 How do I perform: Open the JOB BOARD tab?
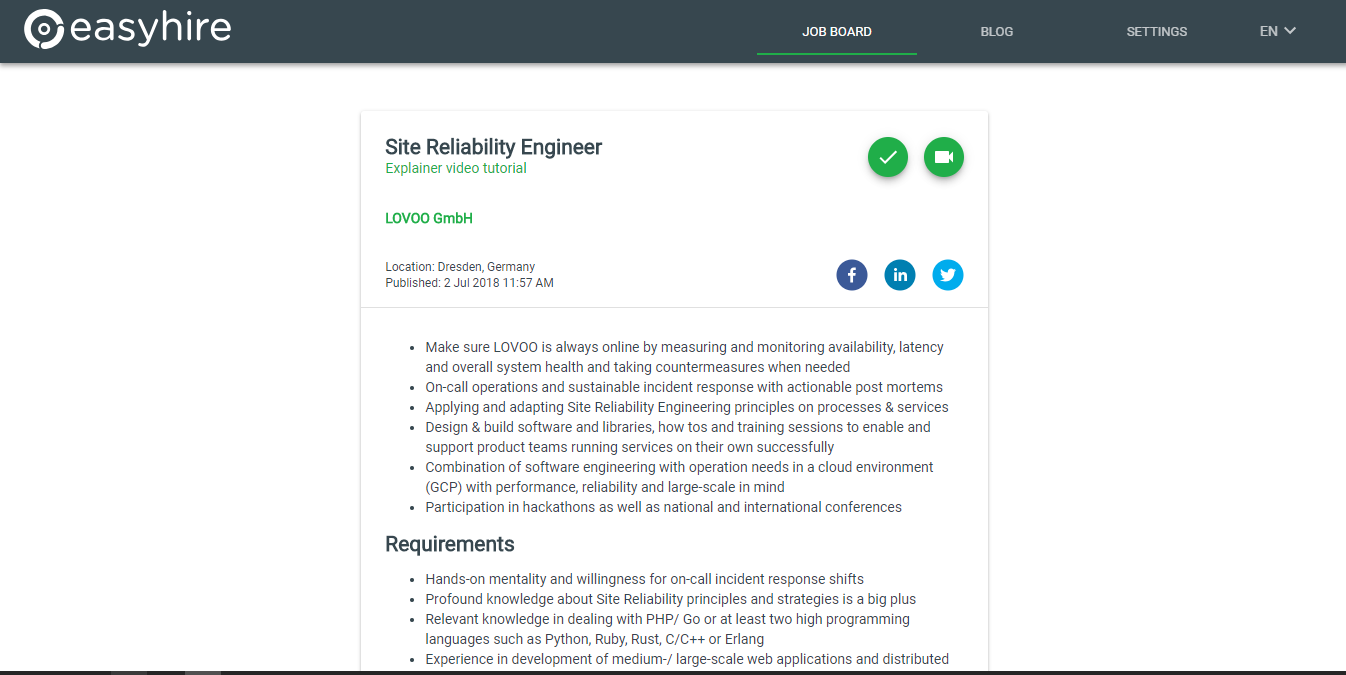coord(837,32)
